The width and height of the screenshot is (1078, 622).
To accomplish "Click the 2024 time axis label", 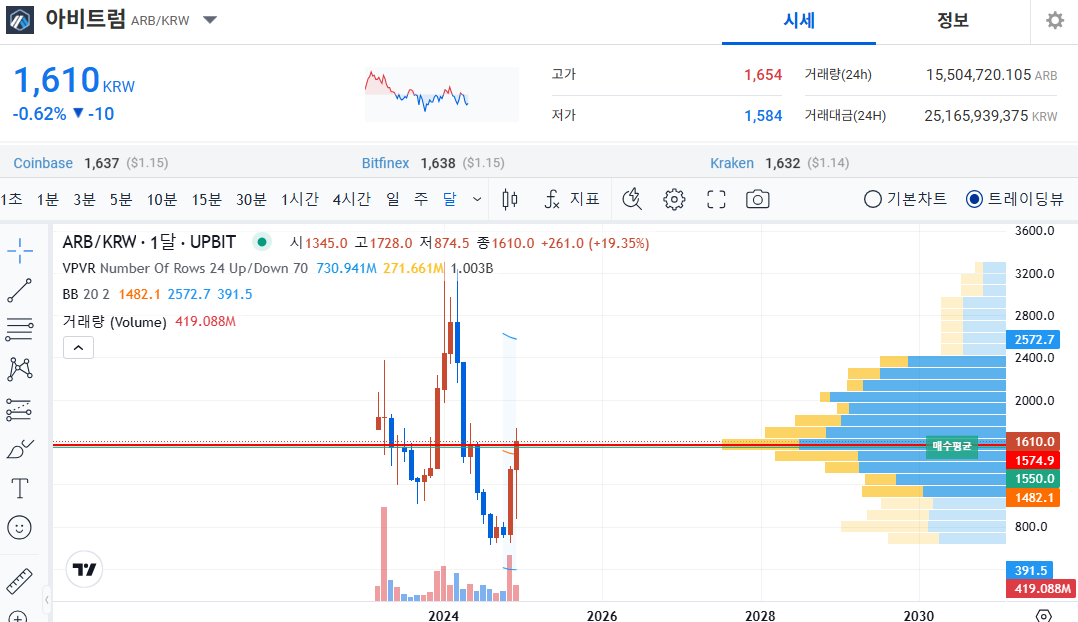I will (x=443, y=615).
